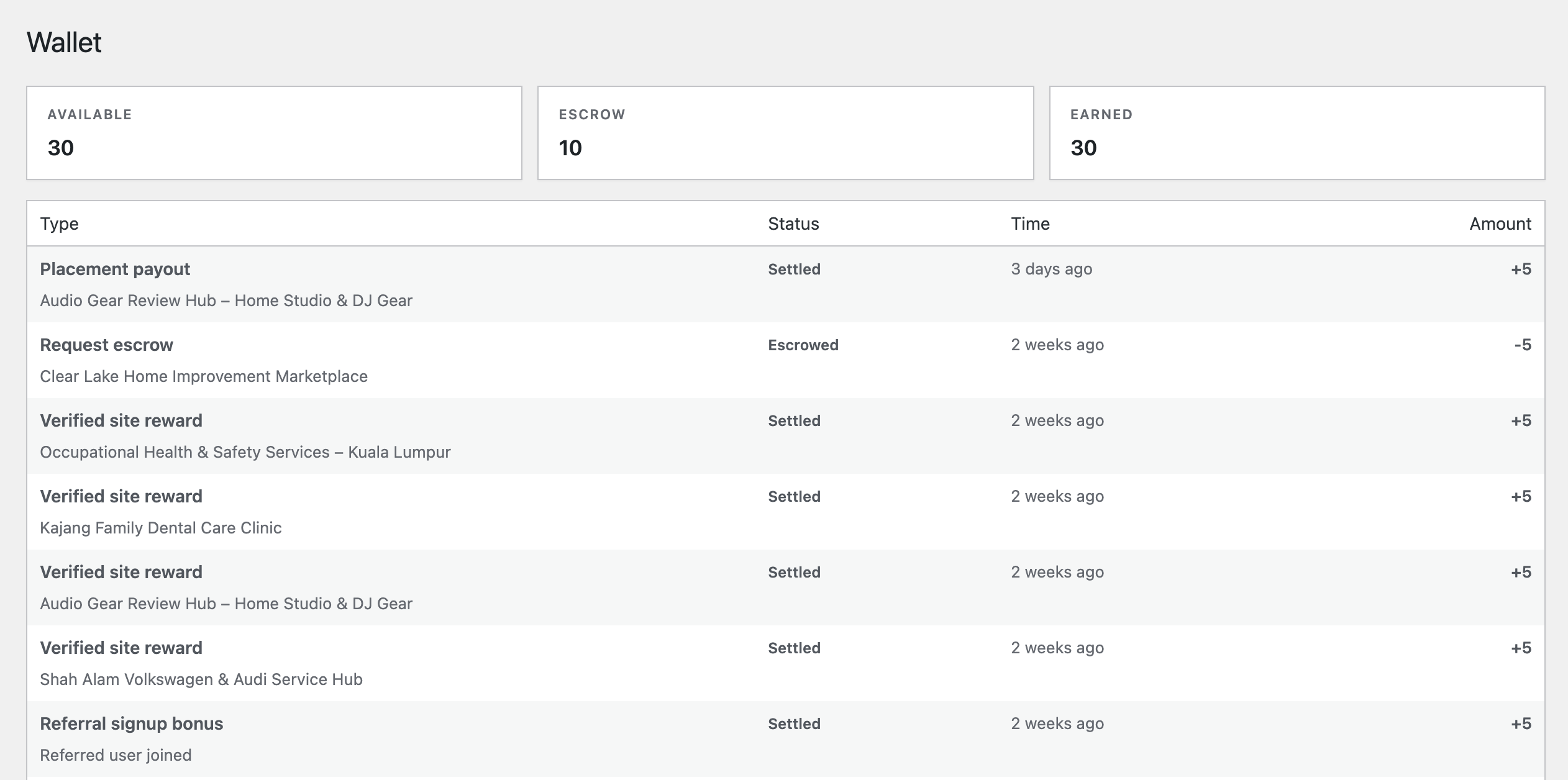Click the EARNED label
This screenshot has width=1568, height=780.
[x=1101, y=114]
